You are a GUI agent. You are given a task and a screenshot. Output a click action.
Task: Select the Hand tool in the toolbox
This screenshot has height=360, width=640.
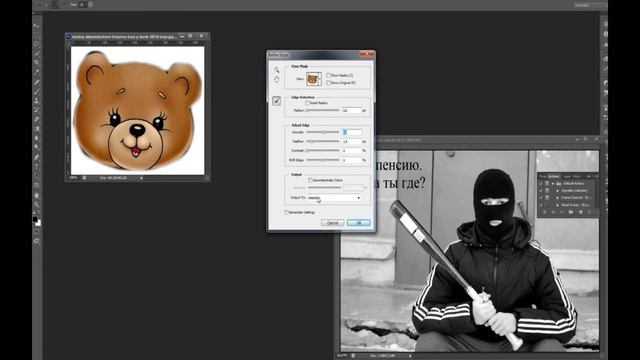pos(37,195)
